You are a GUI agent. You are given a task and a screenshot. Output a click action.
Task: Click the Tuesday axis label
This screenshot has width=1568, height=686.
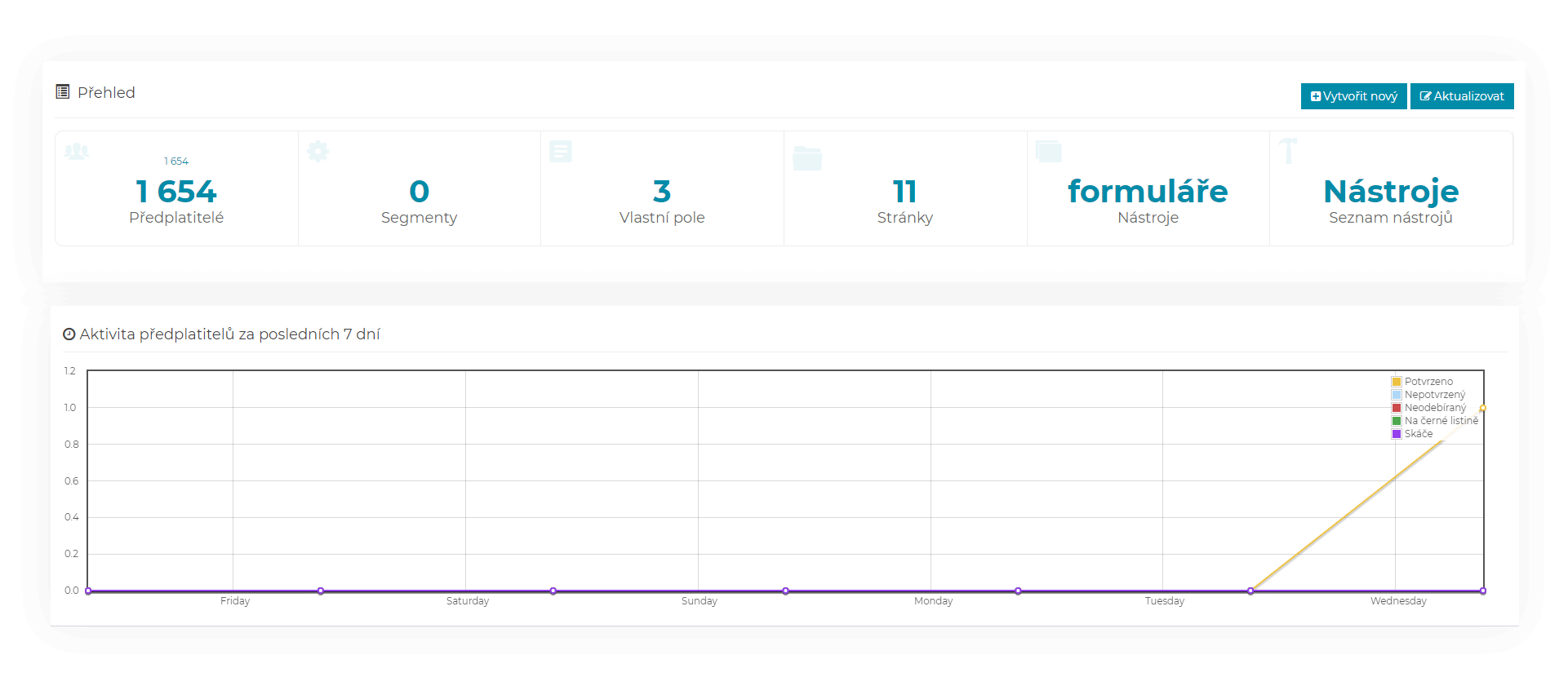(1165, 601)
